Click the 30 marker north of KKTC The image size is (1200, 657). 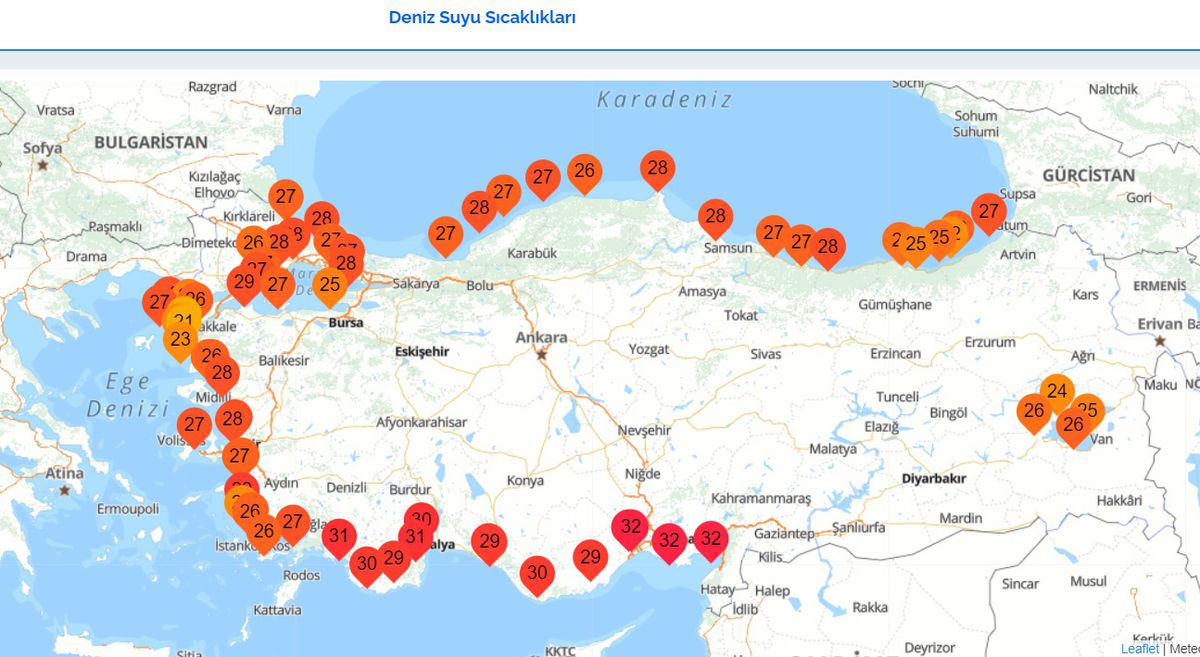point(538,574)
